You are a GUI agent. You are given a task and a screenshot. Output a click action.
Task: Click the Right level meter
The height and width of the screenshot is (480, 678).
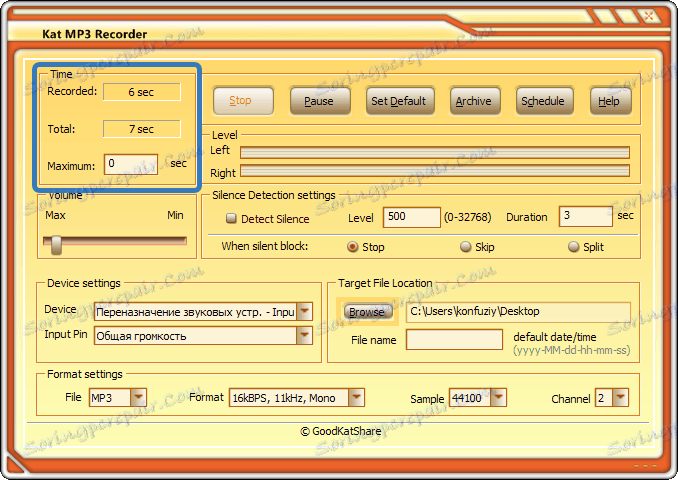[x=435, y=171]
